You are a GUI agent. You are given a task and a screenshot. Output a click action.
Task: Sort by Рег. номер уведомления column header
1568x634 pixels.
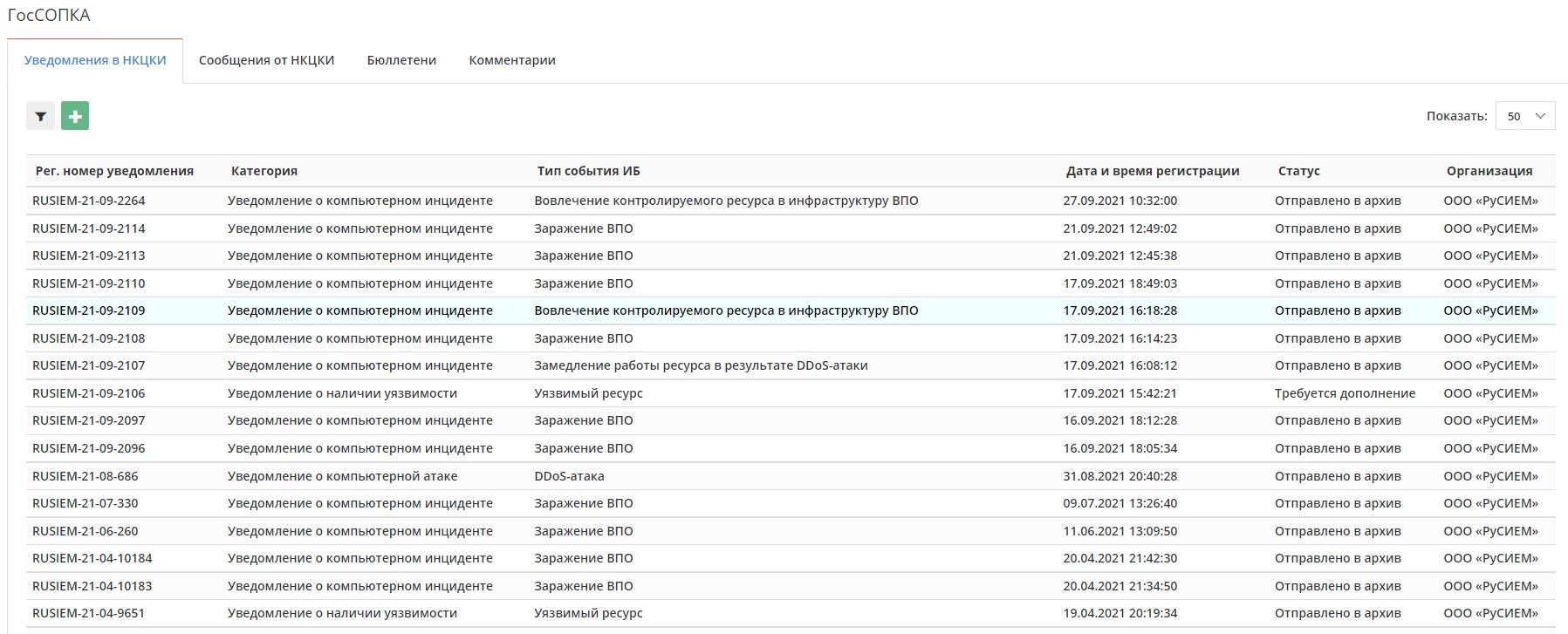tap(114, 171)
